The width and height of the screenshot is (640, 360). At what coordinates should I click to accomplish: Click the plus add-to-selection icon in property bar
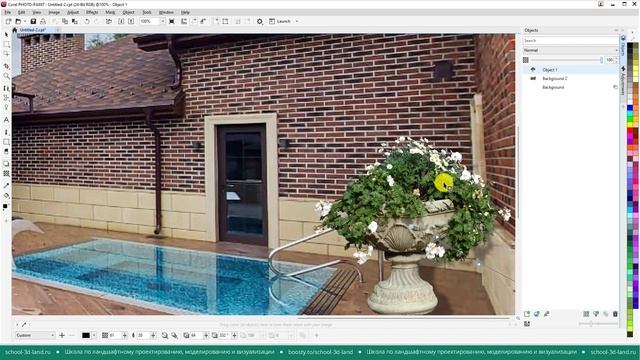[62, 336]
